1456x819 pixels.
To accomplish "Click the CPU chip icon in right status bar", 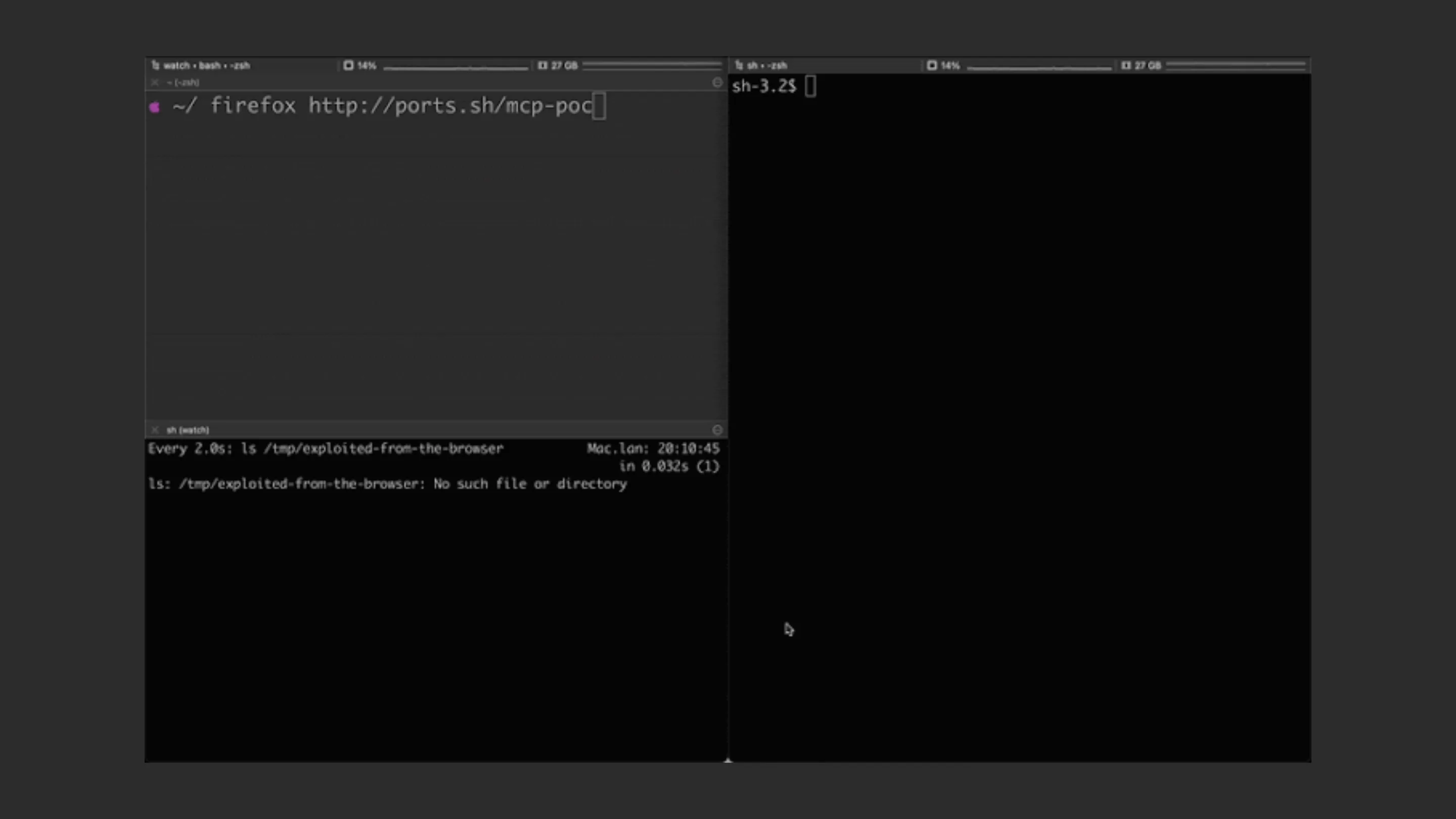I will click(x=932, y=66).
